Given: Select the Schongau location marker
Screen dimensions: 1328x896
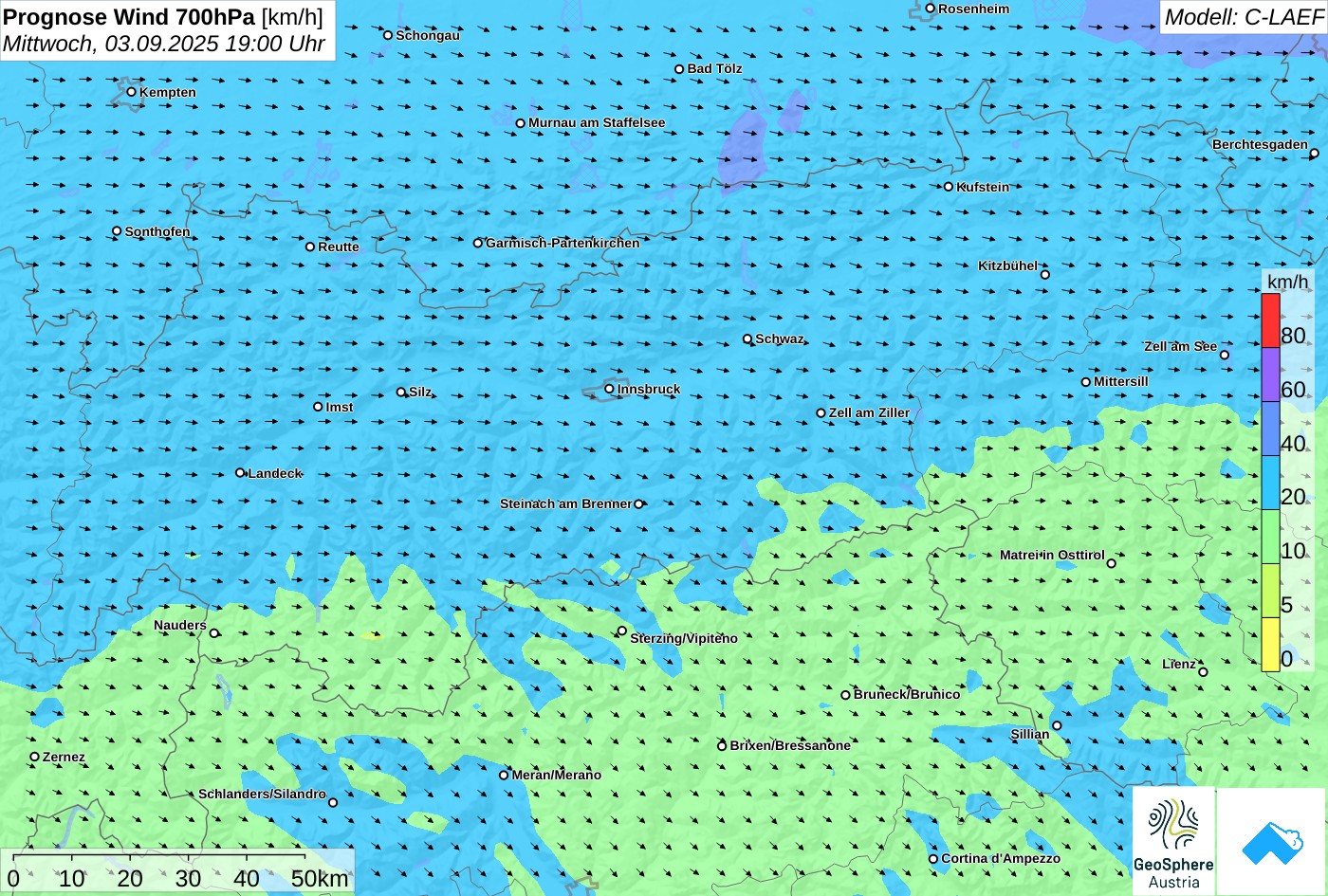Looking at the screenshot, I should point(387,35).
